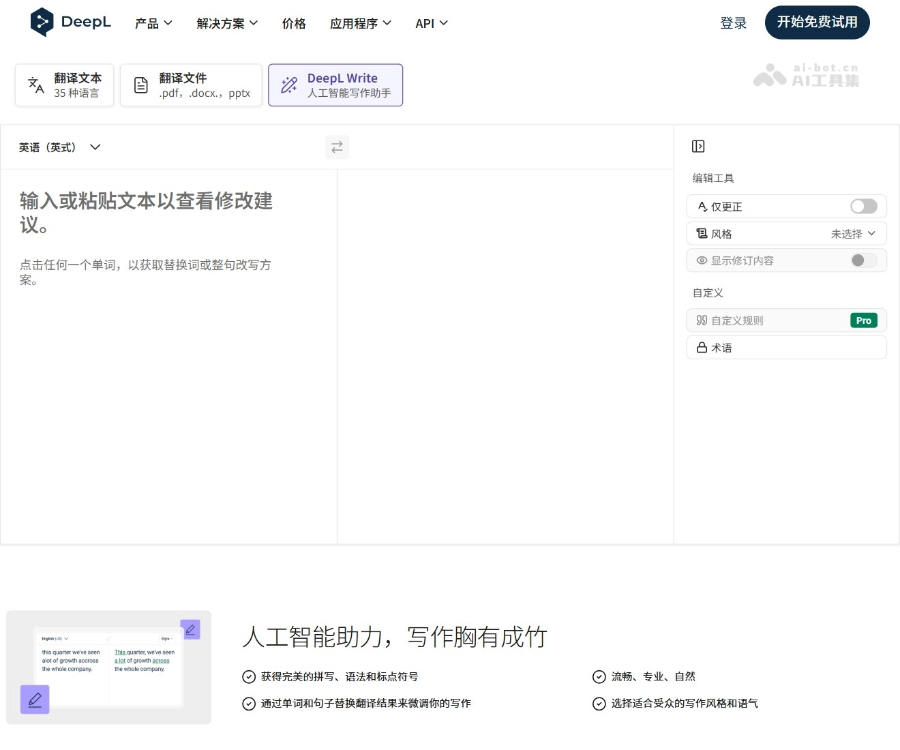
Task: Click the quote icon on 自定义规则
Action: [703, 320]
